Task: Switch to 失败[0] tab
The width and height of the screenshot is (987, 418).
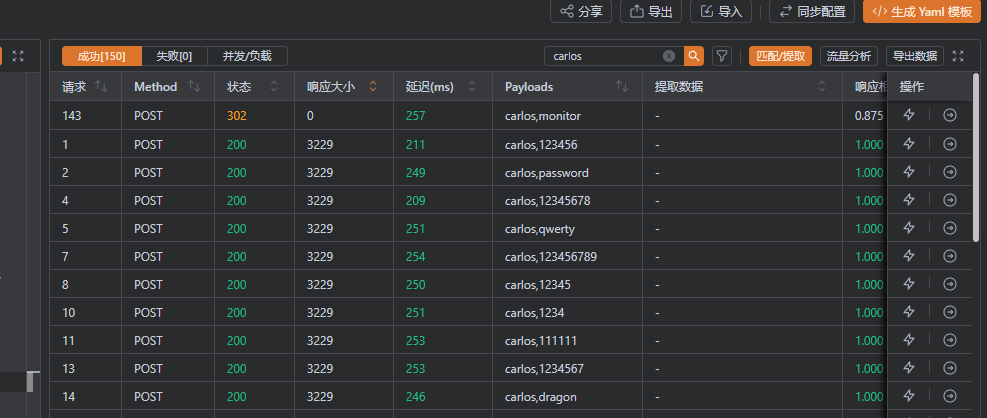Action: (174, 56)
